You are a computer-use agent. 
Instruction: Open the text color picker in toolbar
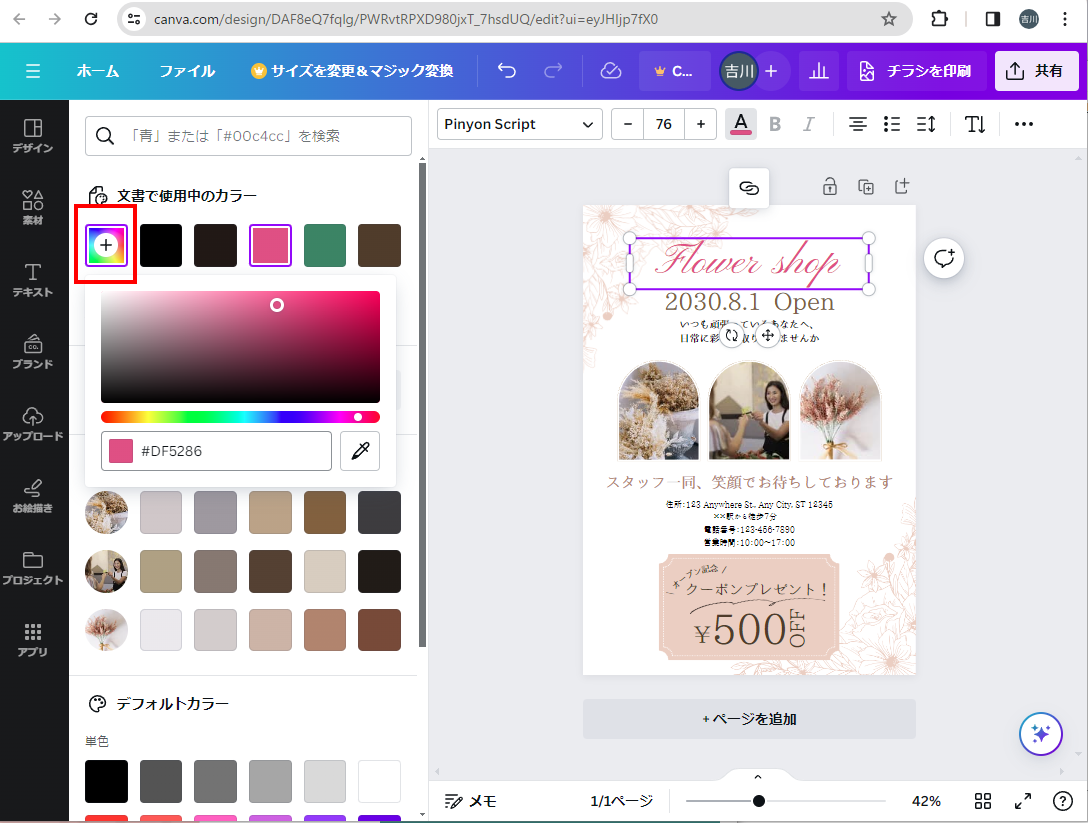pos(740,124)
